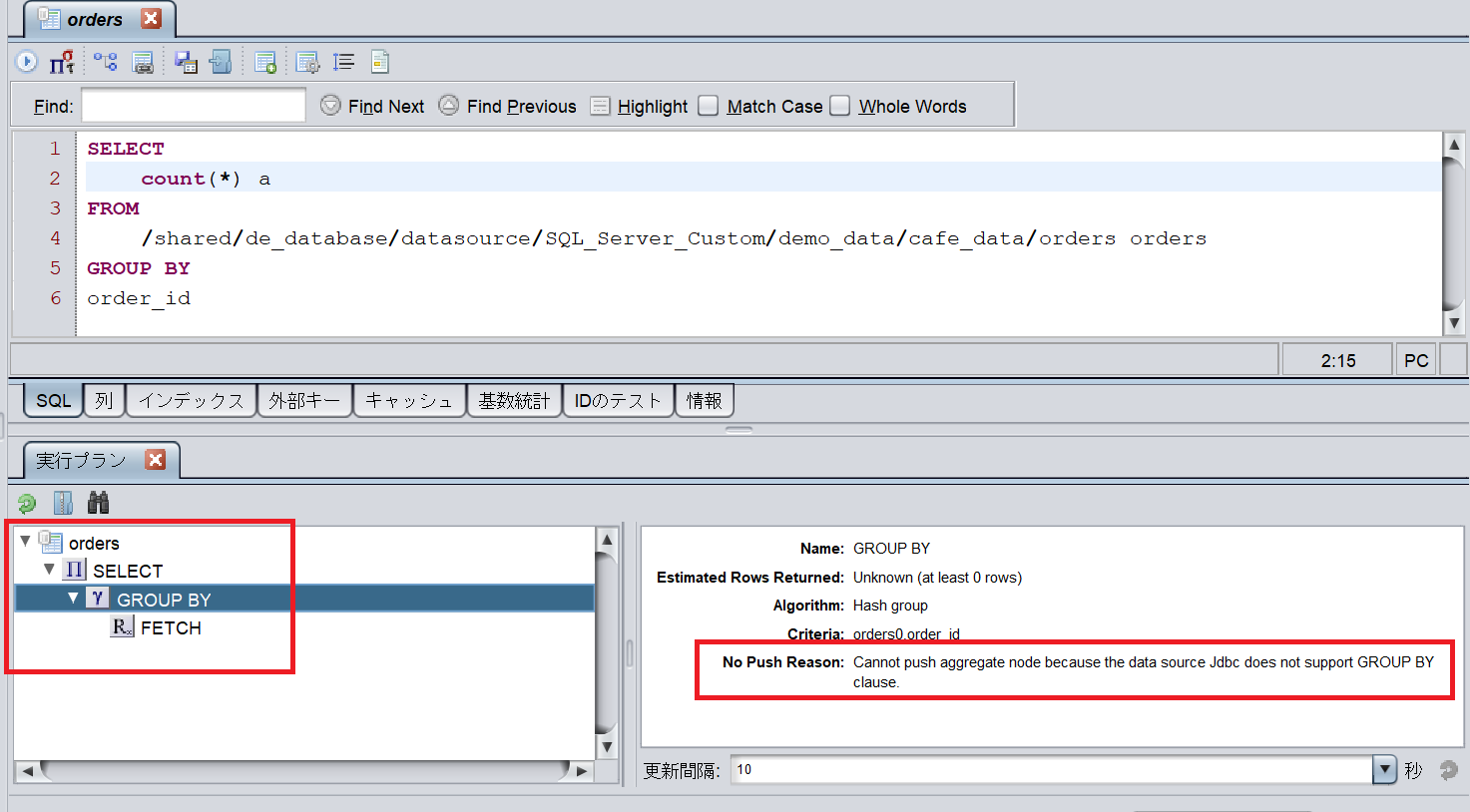
Task: Click the table with link chain icon
Action: (143, 63)
